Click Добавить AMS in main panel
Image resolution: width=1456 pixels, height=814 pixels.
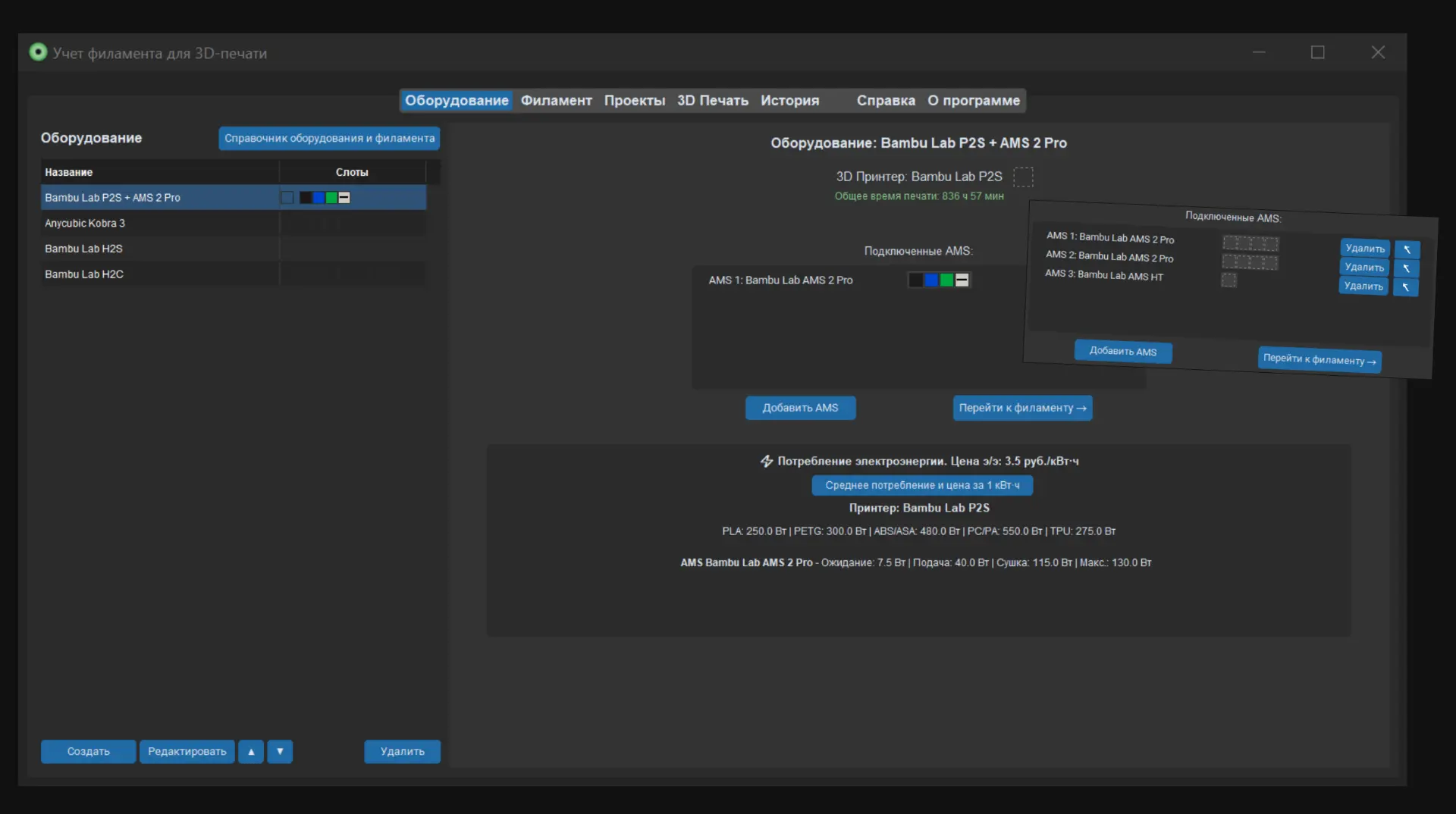pos(800,408)
